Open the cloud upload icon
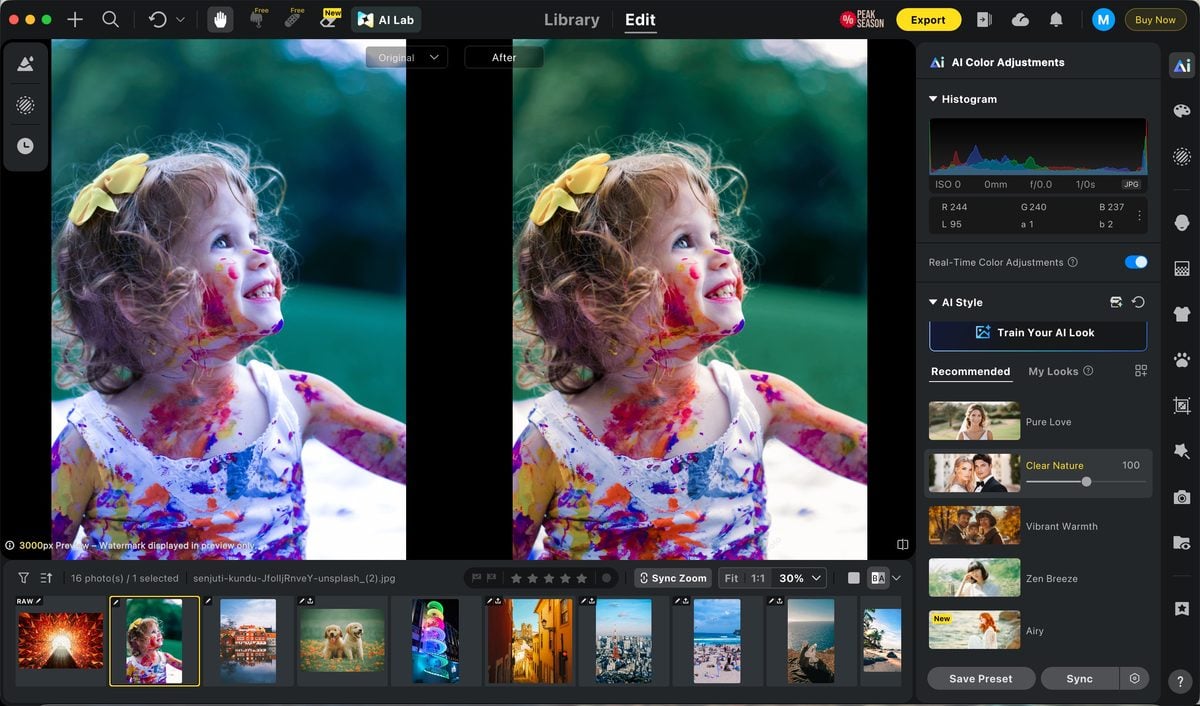 point(1020,19)
